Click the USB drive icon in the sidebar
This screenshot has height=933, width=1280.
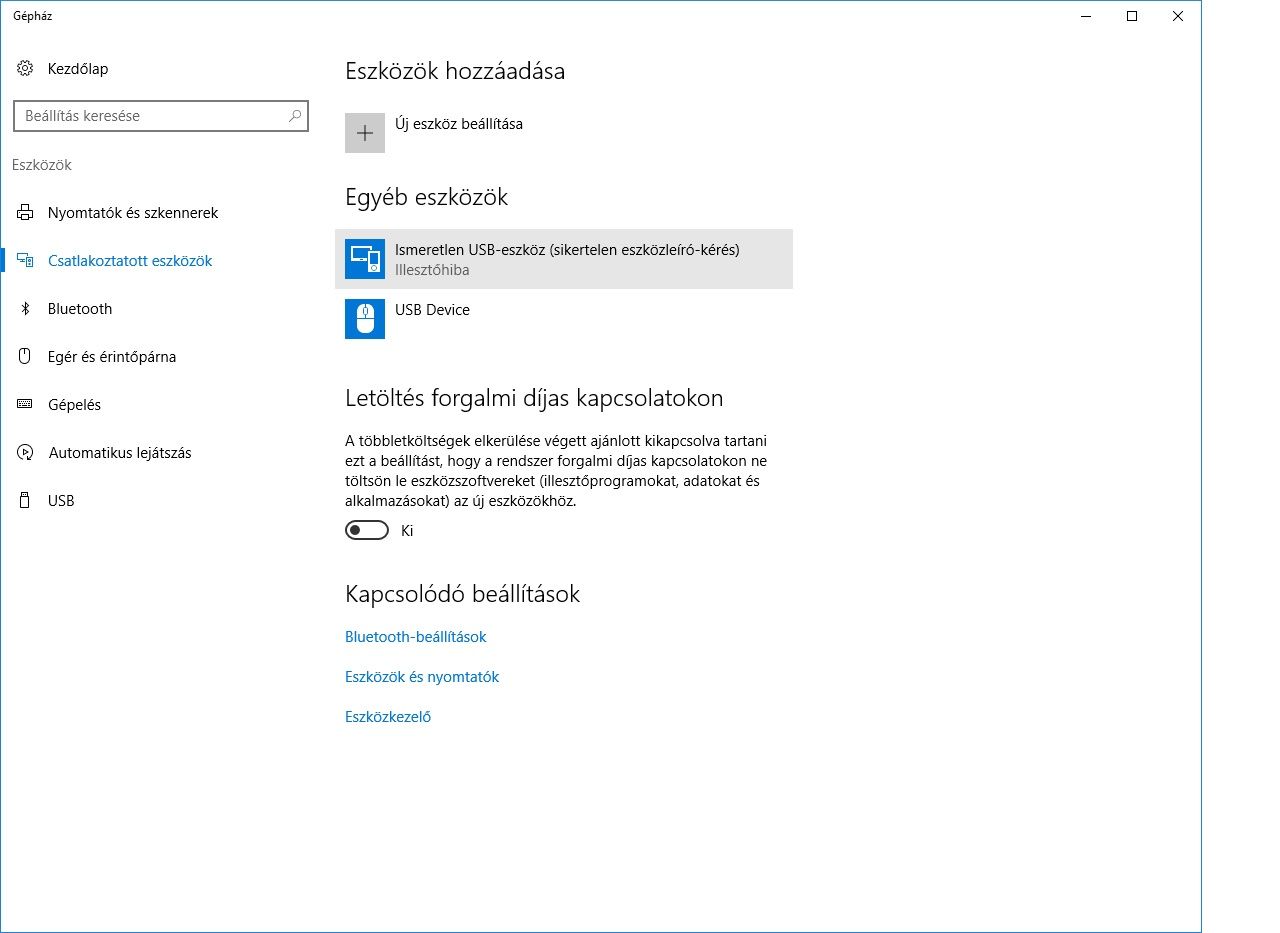(25, 501)
